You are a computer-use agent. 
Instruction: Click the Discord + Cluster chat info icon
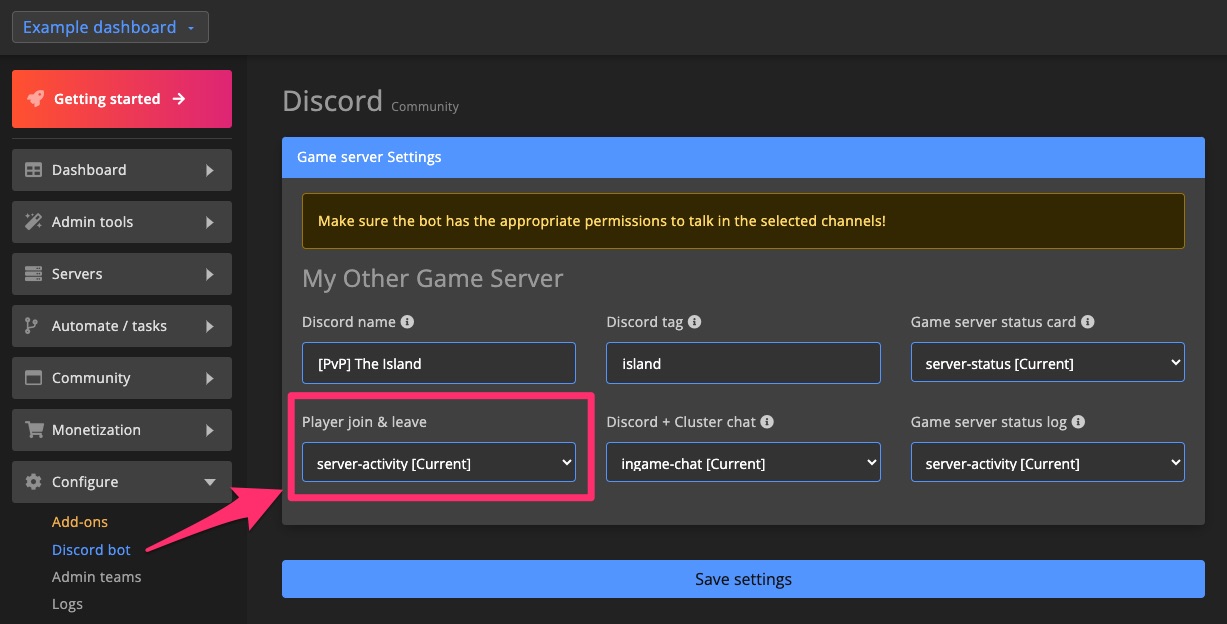(x=767, y=421)
